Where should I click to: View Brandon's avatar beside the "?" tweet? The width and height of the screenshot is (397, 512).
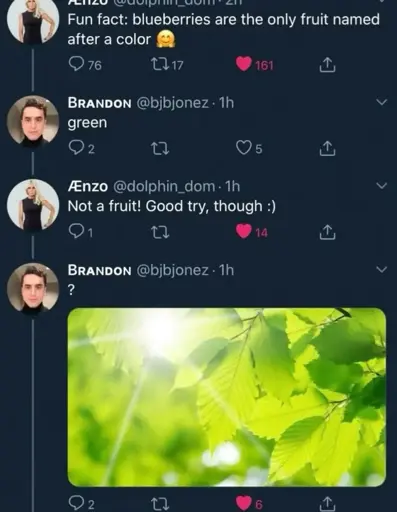[33, 288]
